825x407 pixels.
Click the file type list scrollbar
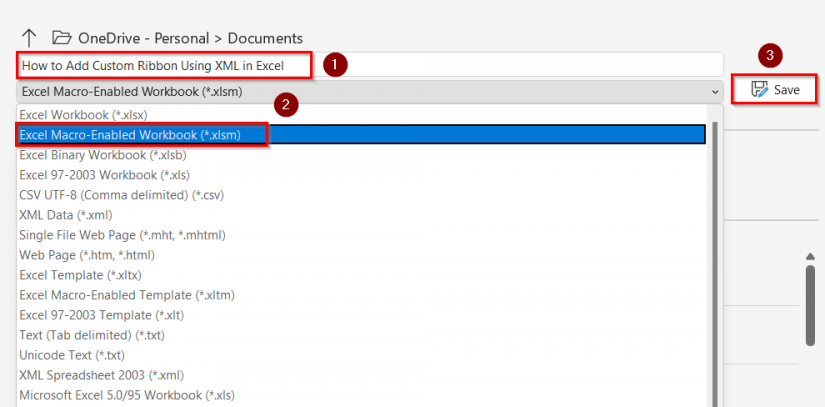point(715,263)
